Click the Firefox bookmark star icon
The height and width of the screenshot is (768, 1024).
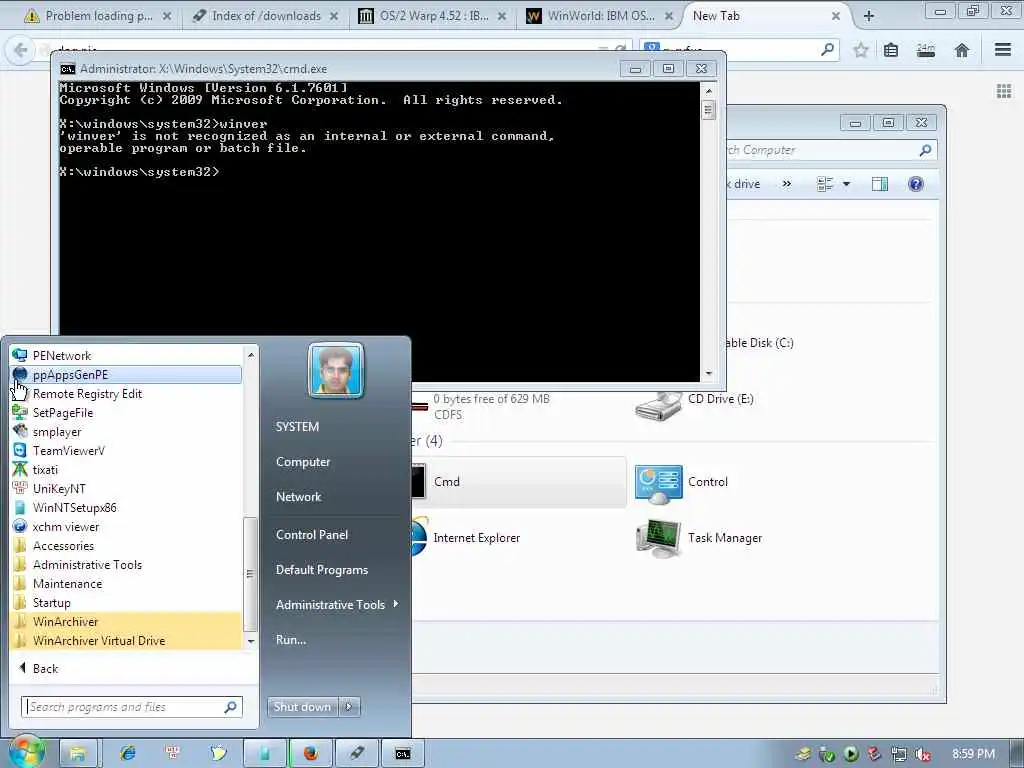(x=861, y=50)
